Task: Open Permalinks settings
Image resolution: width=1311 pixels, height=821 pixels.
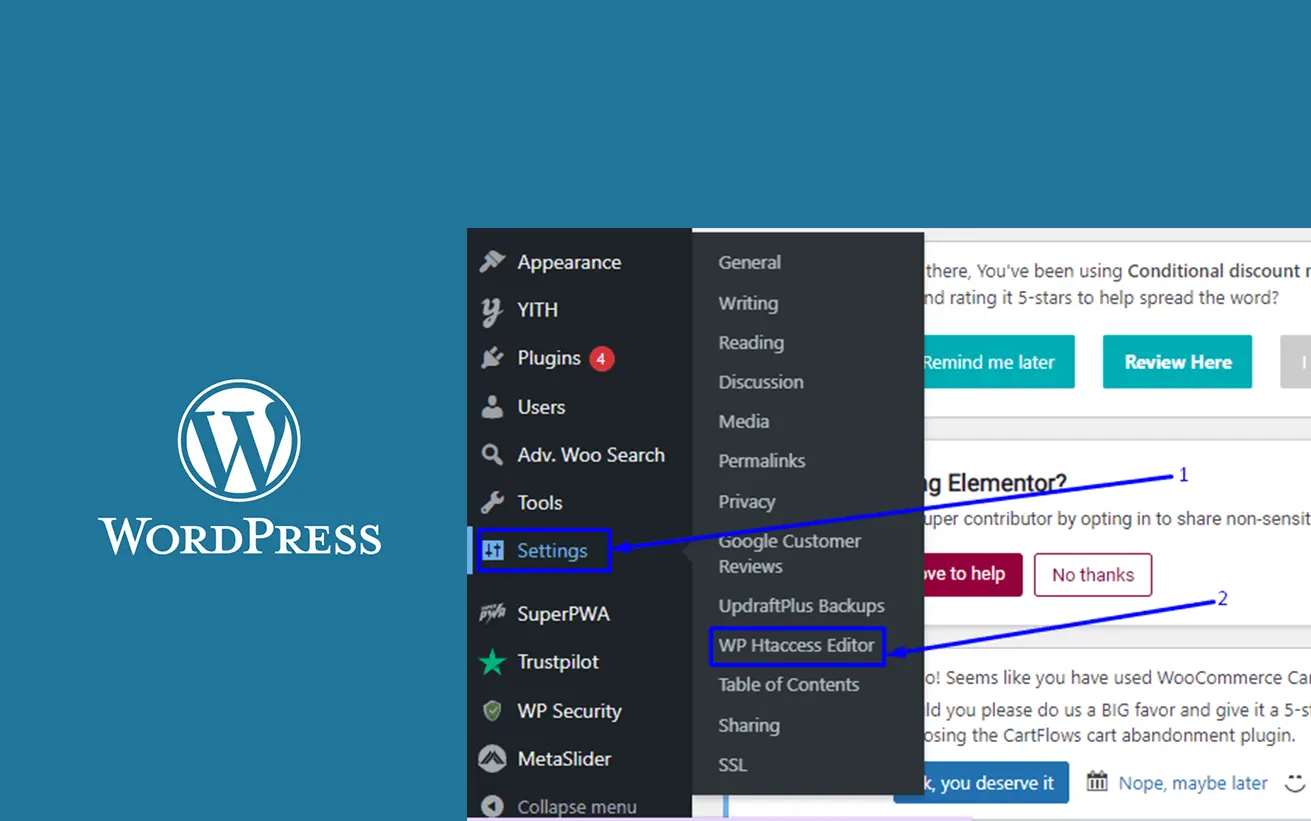Action: point(762,461)
